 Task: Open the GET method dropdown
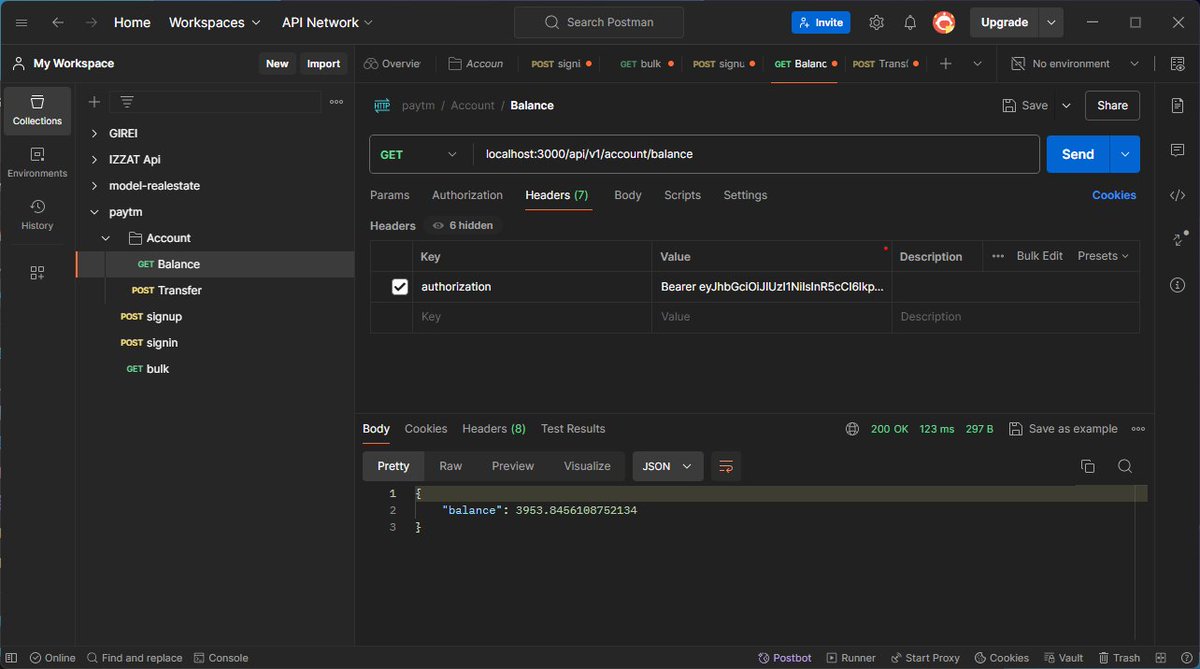pyautogui.click(x=420, y=154)
